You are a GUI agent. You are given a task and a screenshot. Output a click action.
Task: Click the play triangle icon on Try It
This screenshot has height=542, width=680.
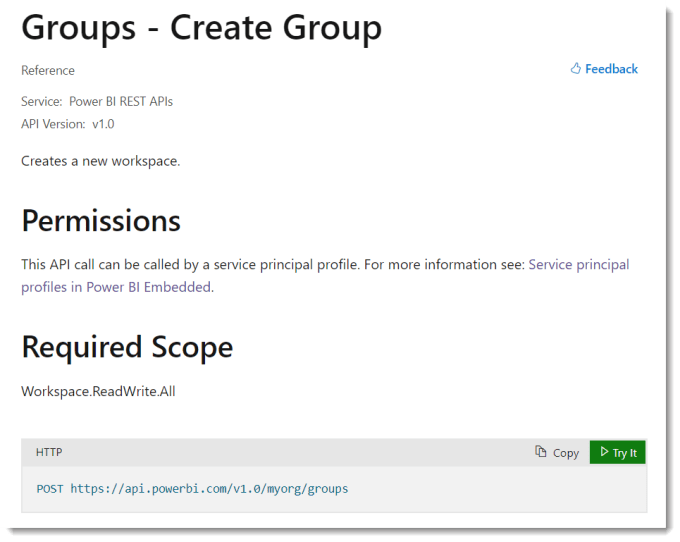[x=604, y=452]
